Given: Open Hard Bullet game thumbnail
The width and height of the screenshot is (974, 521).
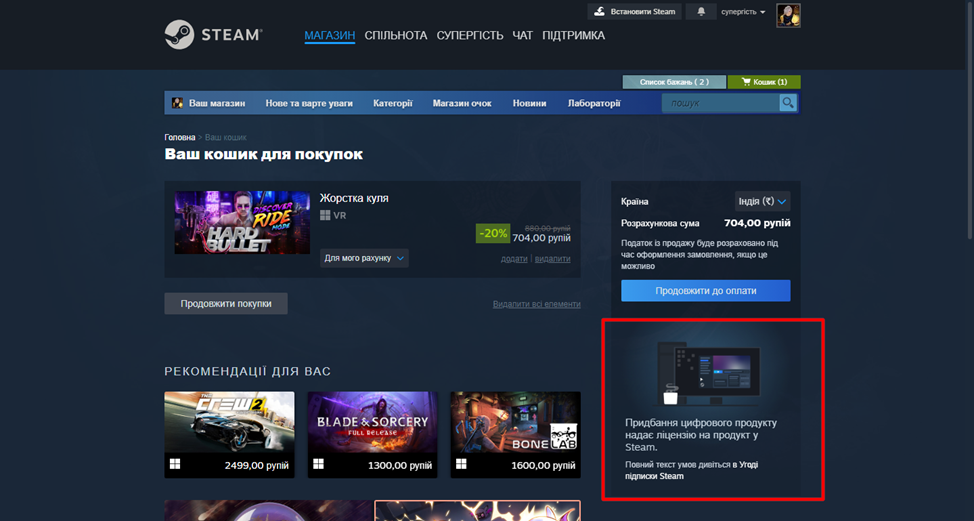Looking at the screenshot, I should coord(242,222).
